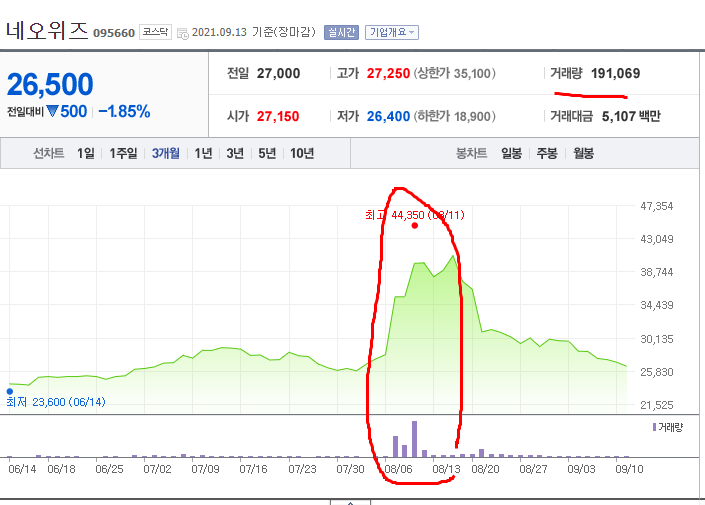
Task: Click the red 최고 44,350 high marker dot
Action: [x=415, y=225]
